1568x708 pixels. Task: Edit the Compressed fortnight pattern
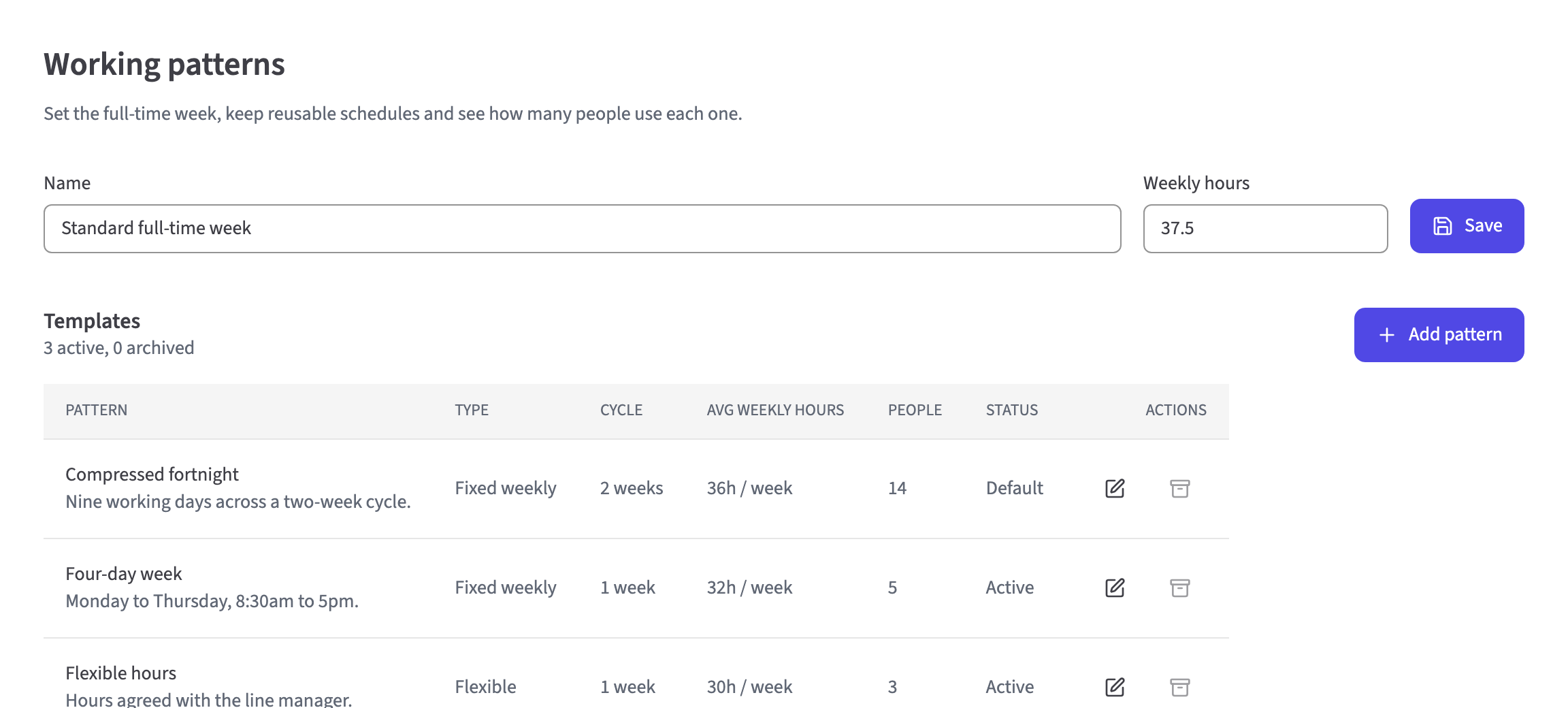[x=1115, y=488]
